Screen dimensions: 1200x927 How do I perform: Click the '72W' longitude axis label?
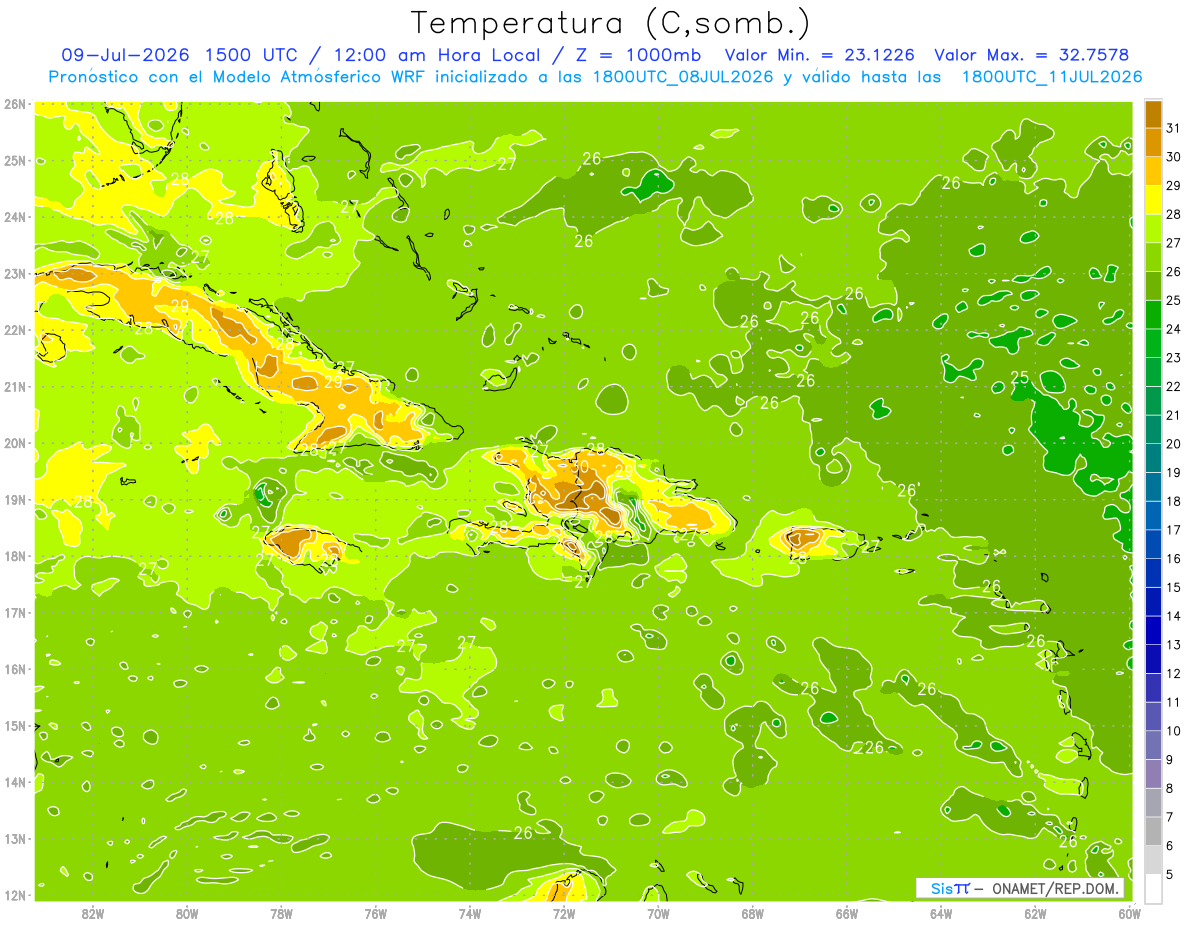tap(564, 913)
